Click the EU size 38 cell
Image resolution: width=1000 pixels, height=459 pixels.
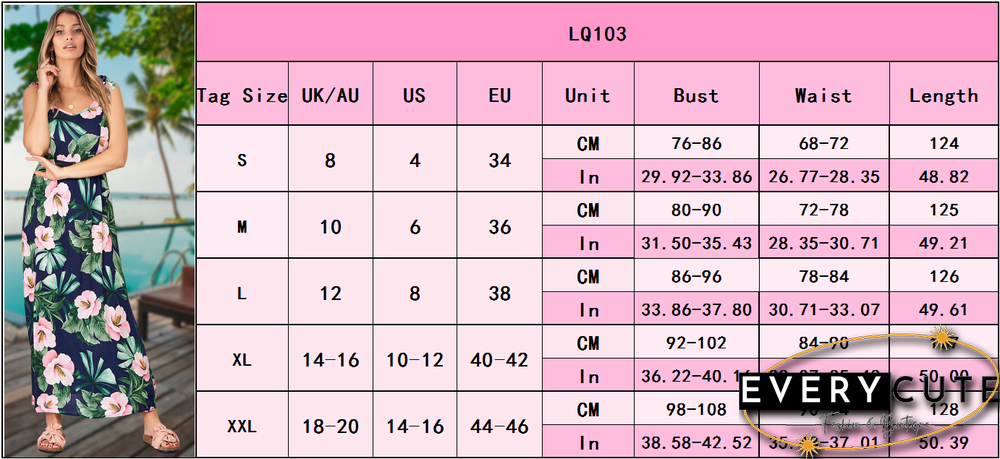(x=500, y=294)
